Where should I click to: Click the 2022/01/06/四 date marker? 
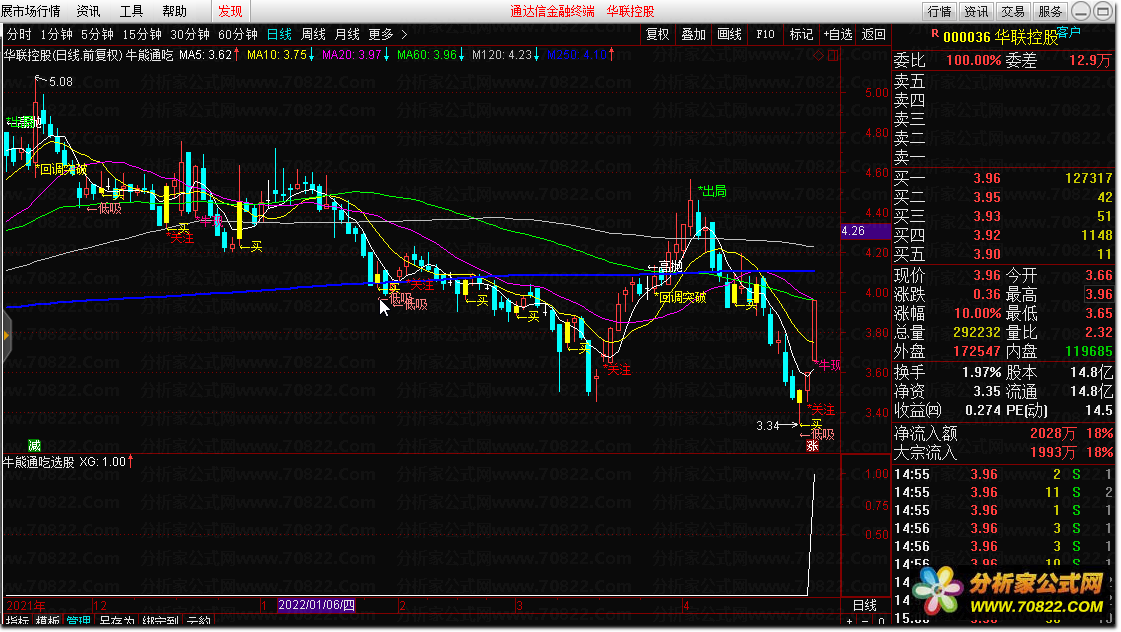(x=316, y=606)
